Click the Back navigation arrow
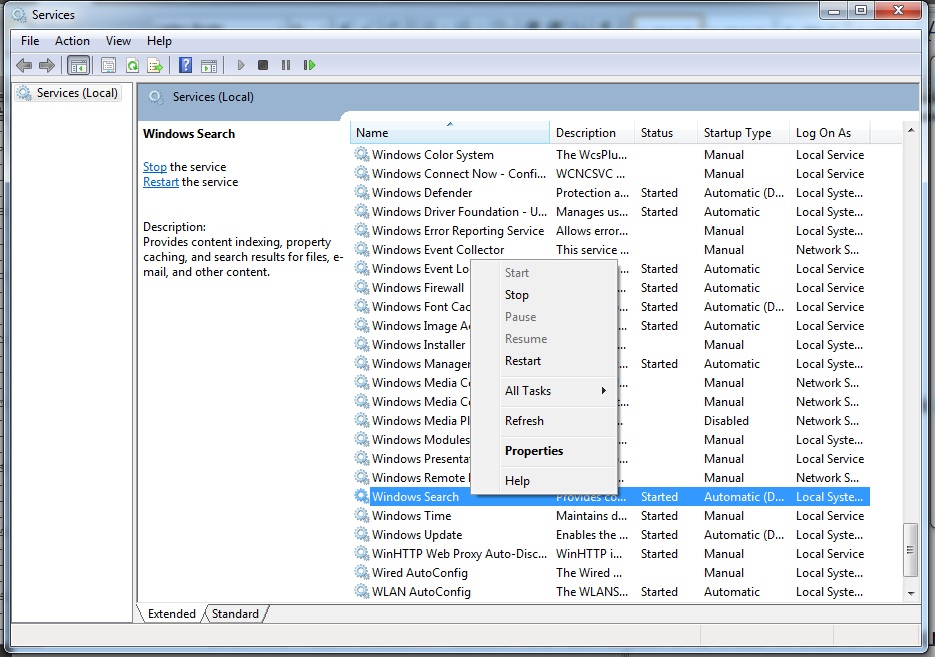 23,64
